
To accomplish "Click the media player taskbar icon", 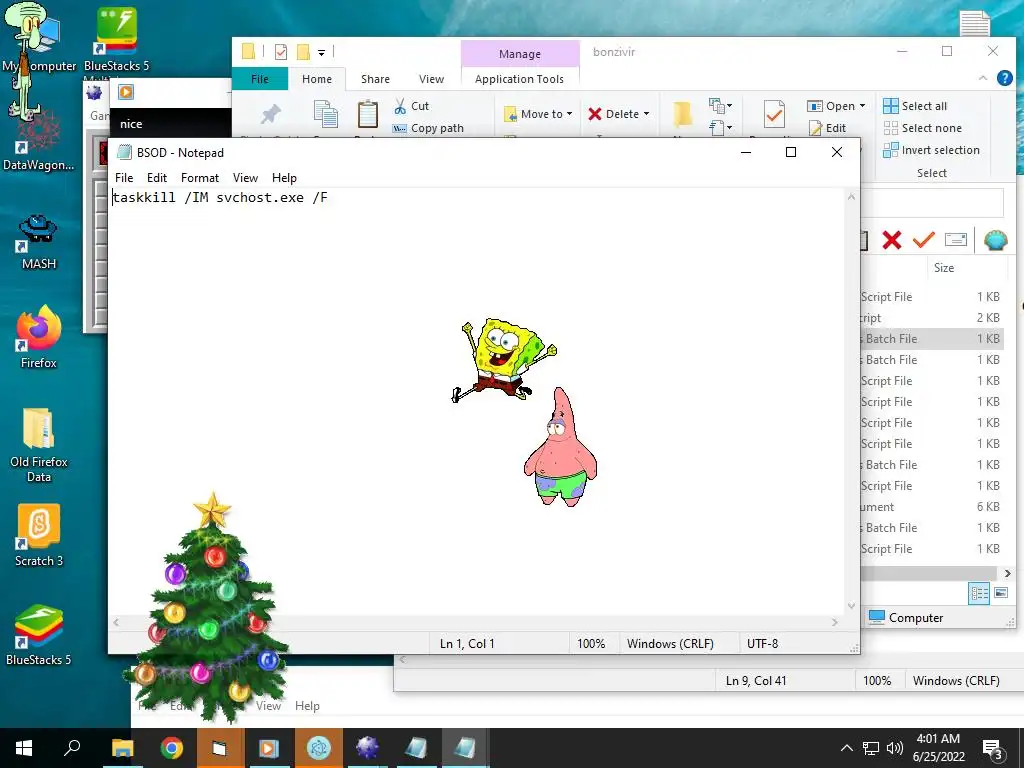I will point(268,748).
